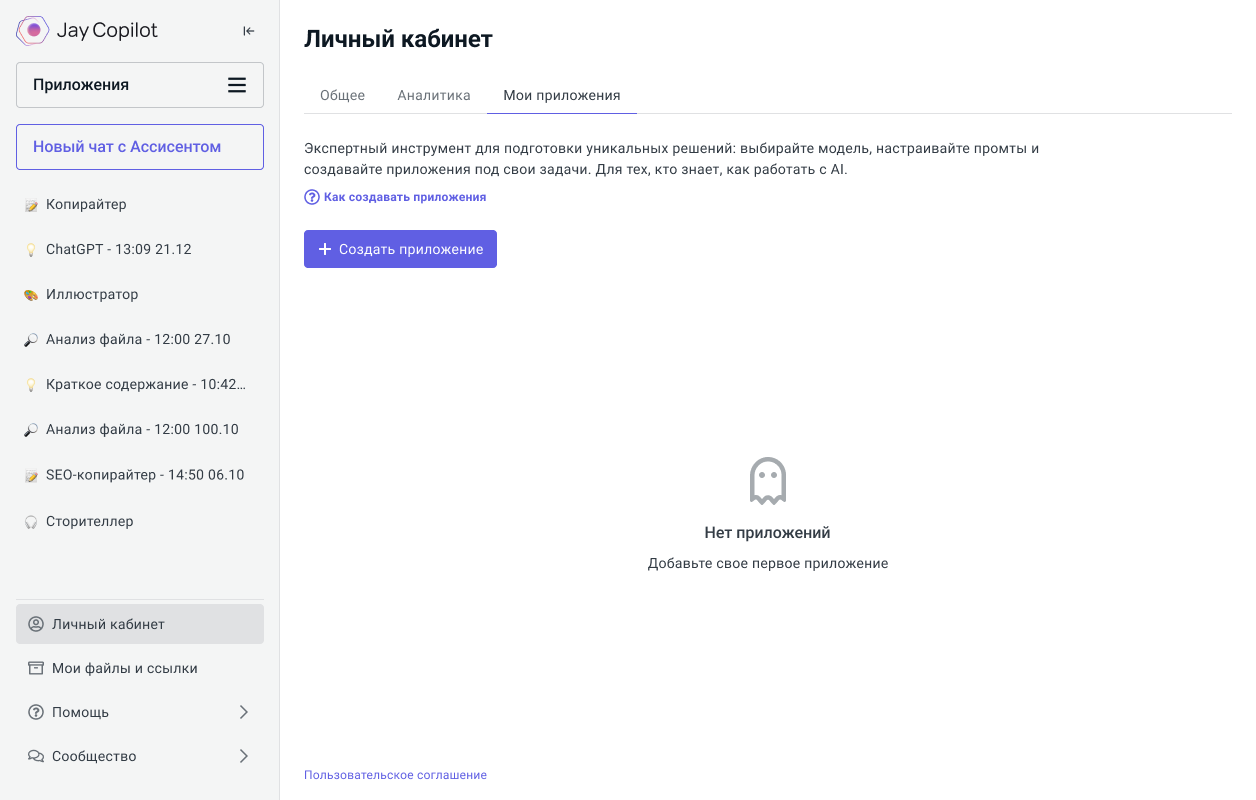Image resolution: width=1256 pixels, height=800 pixels.
Task: Click the SEO-копирайтер memo icon
Action: click(x=31, y=475)
